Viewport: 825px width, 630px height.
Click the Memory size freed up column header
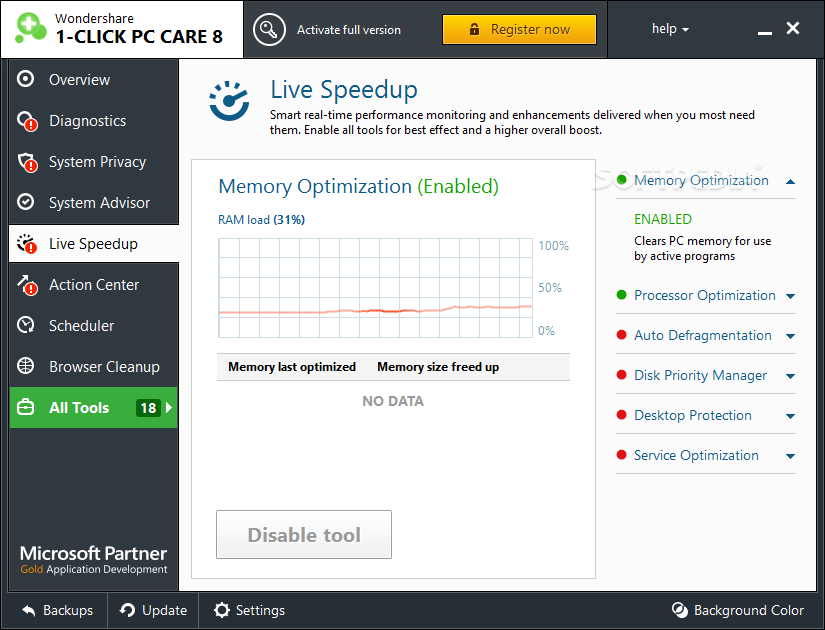(x=438, y=367)
